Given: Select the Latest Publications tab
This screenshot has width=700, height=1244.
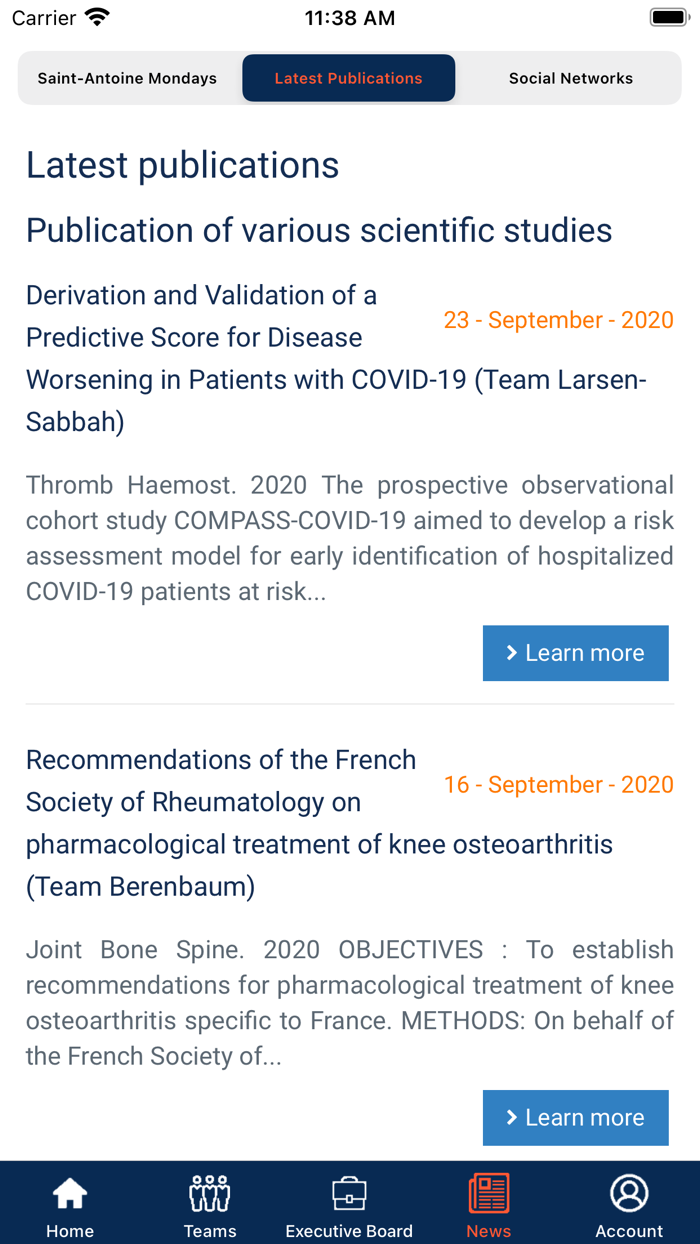Looking at the screenshot, I should tap(348, 78).
